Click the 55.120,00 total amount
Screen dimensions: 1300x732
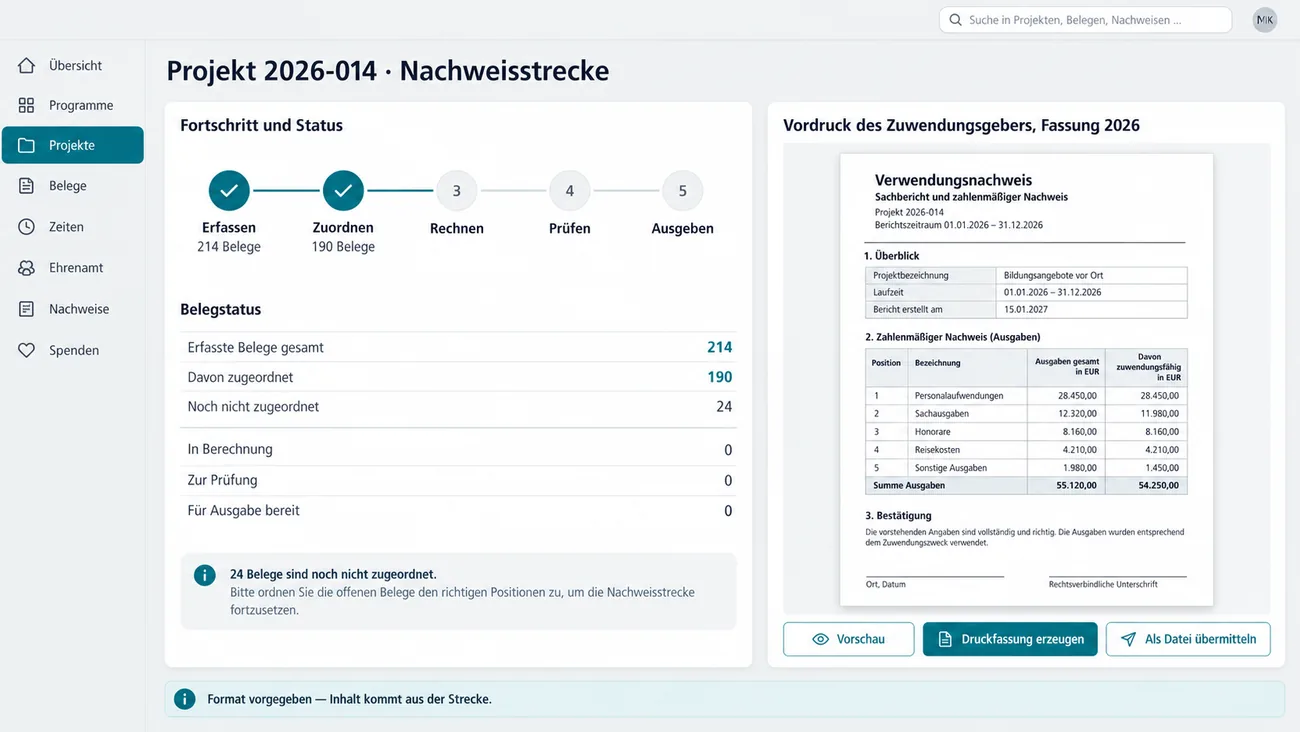click(x=1076, y=486)
